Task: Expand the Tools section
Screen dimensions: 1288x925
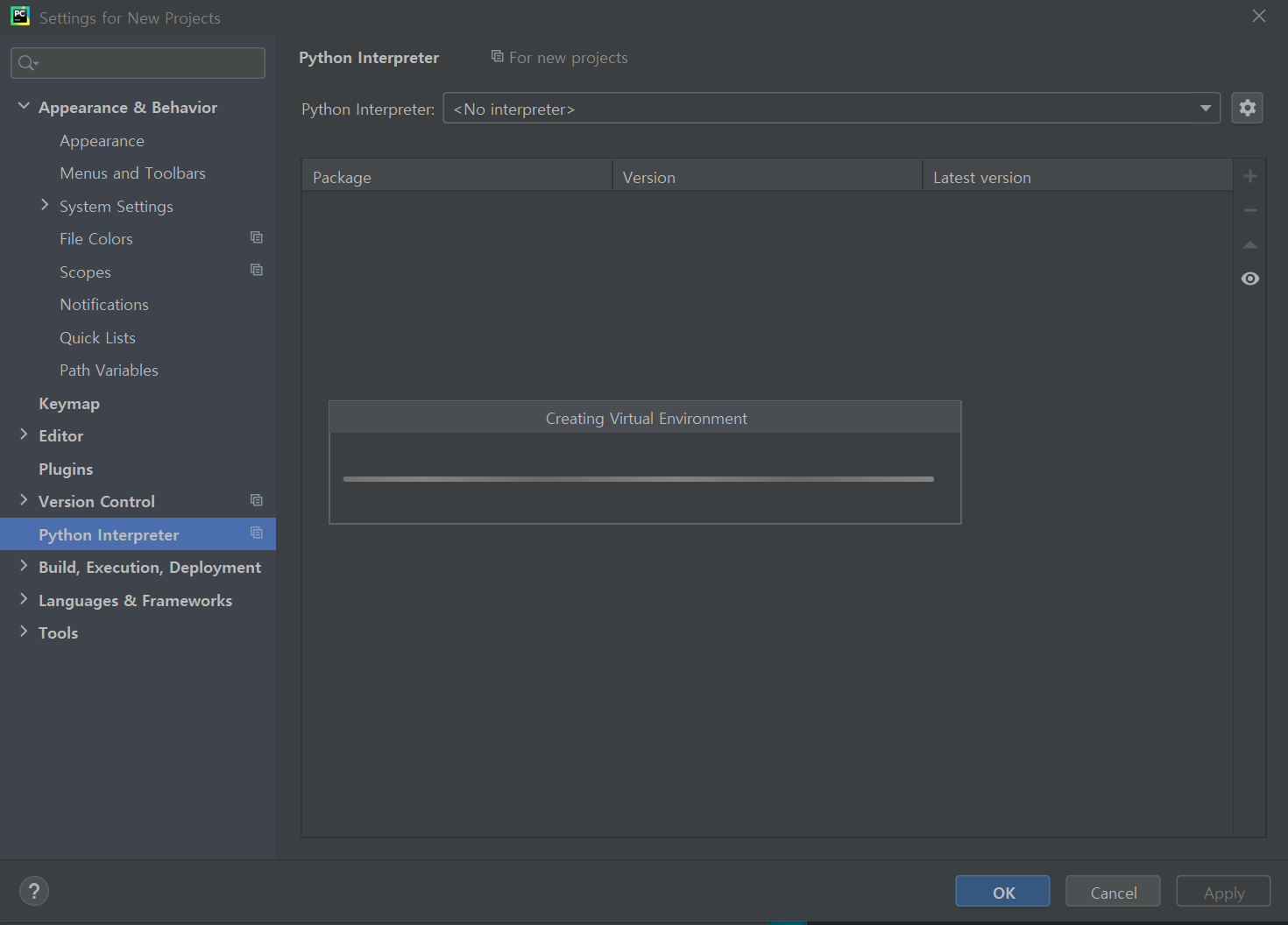Action: (24, 632)
